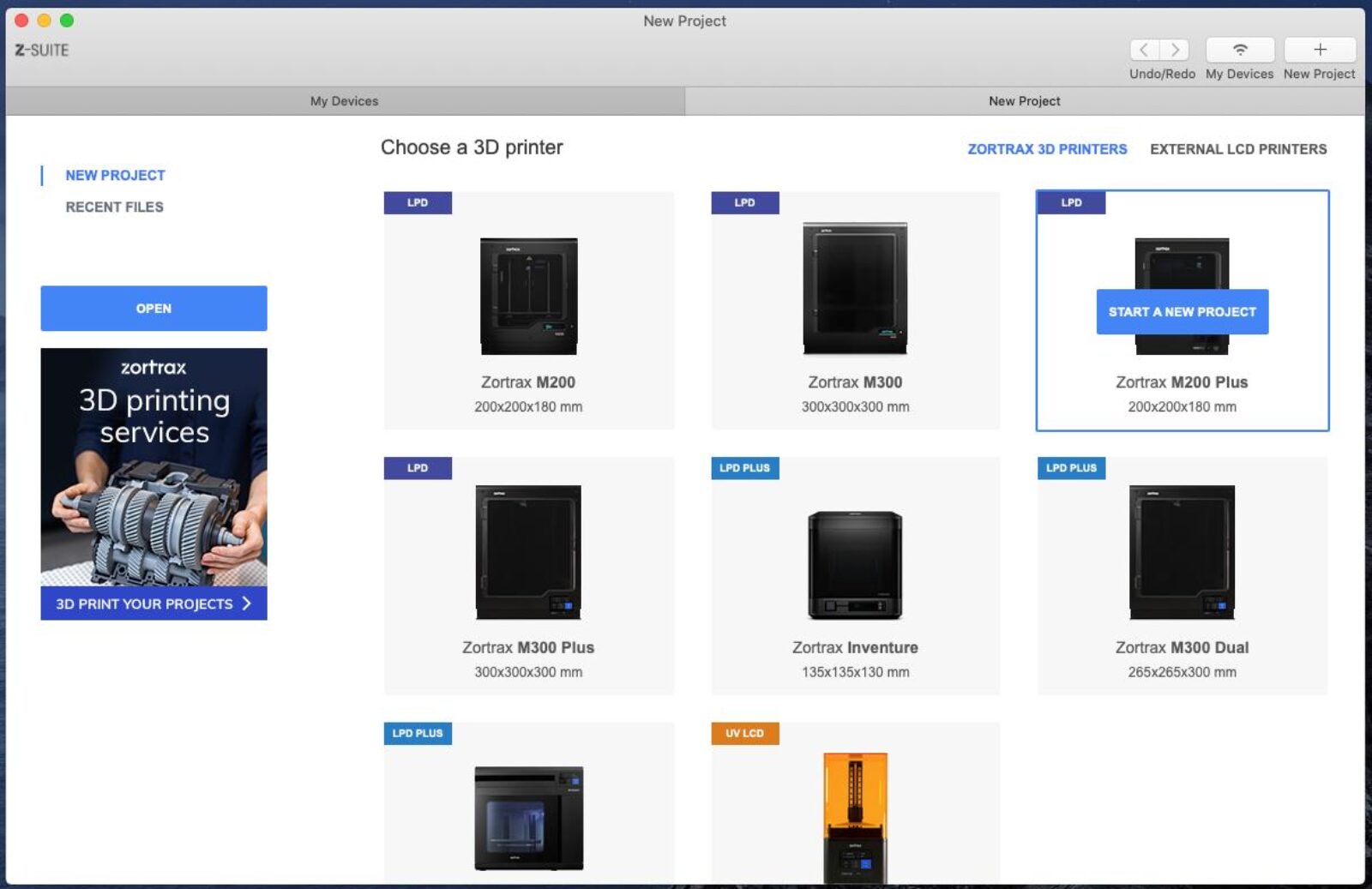Click the New Project plus icon

(1320, 50)
